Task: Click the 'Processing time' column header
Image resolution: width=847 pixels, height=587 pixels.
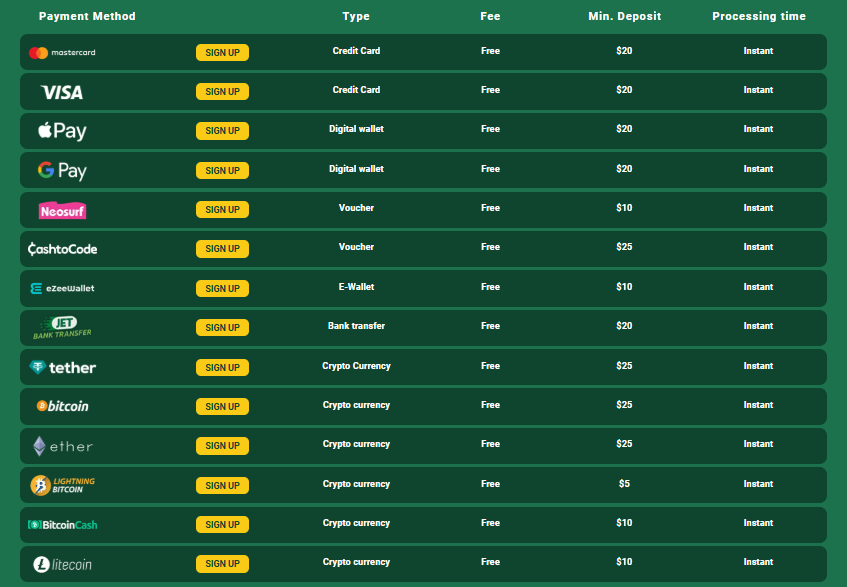Action: tap(758, 16)
